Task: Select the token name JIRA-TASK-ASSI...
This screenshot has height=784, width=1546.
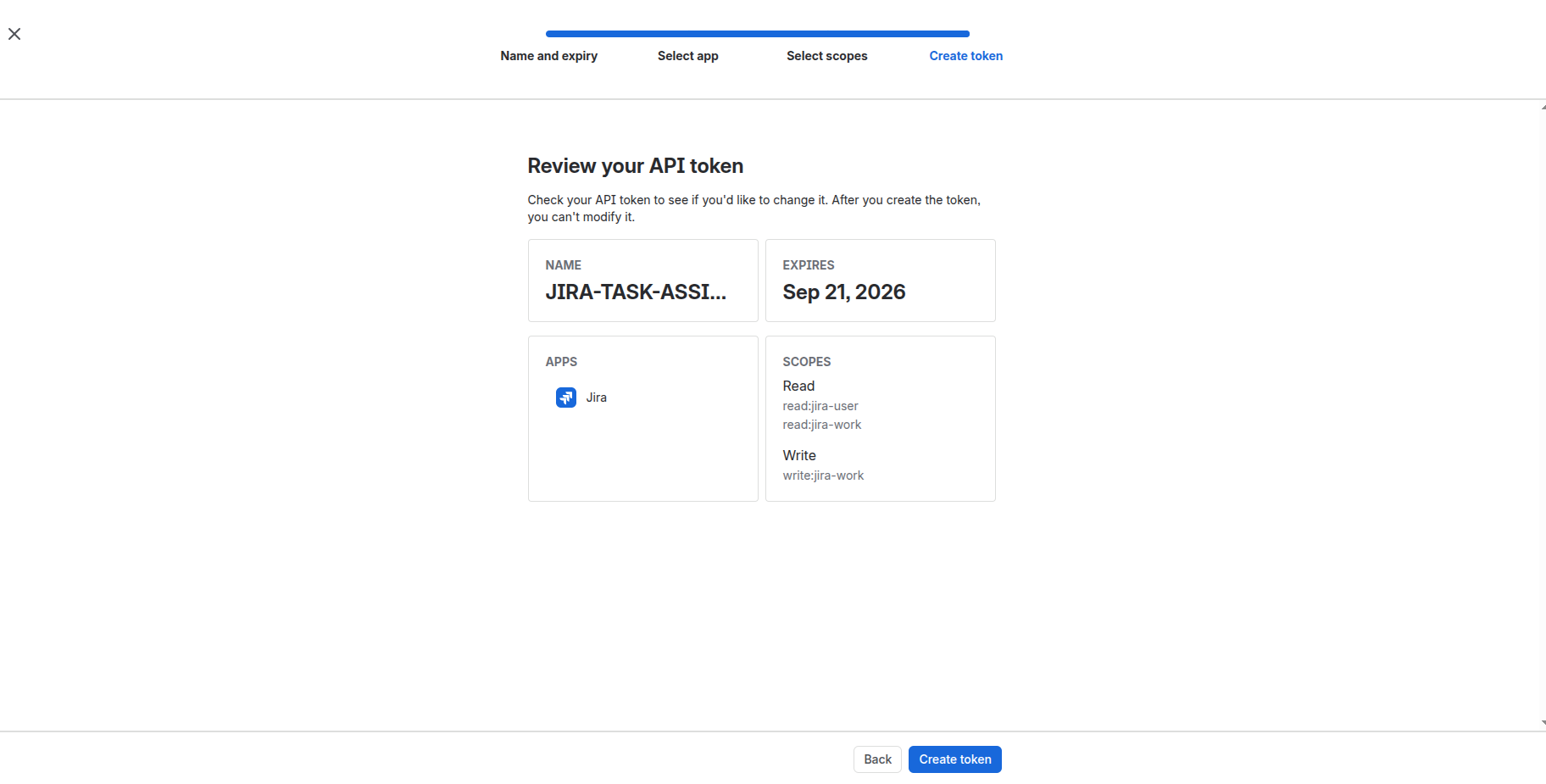Action: click(x=636, y=292)
